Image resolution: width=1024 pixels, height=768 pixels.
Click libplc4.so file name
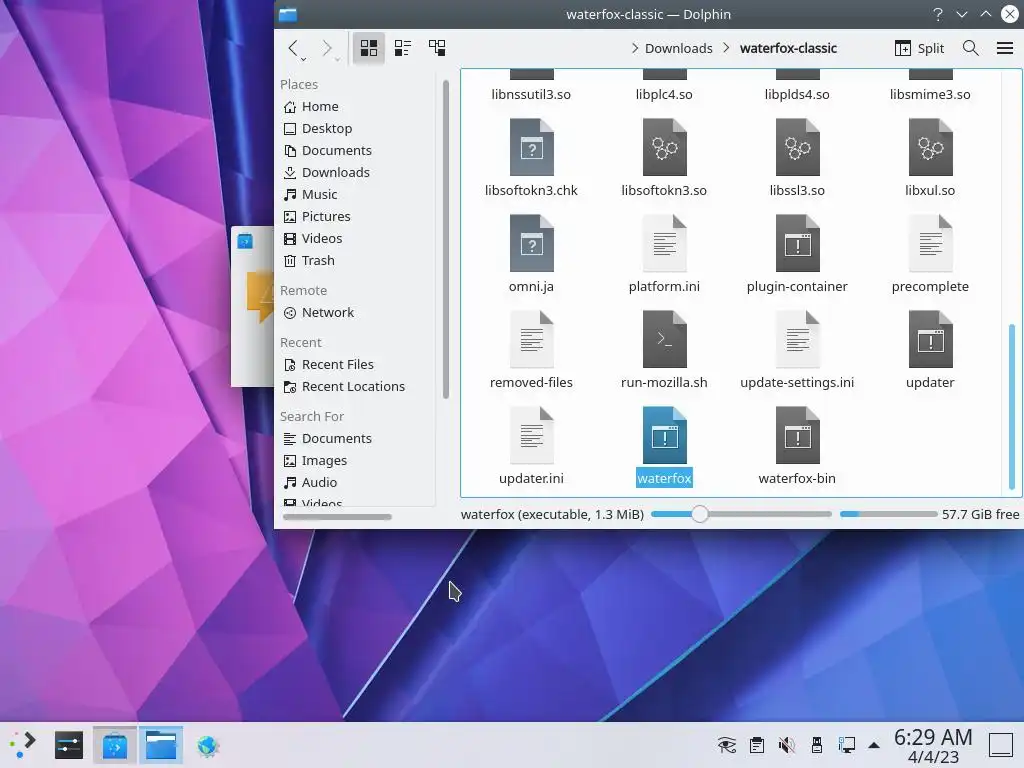tap(664, 95)
